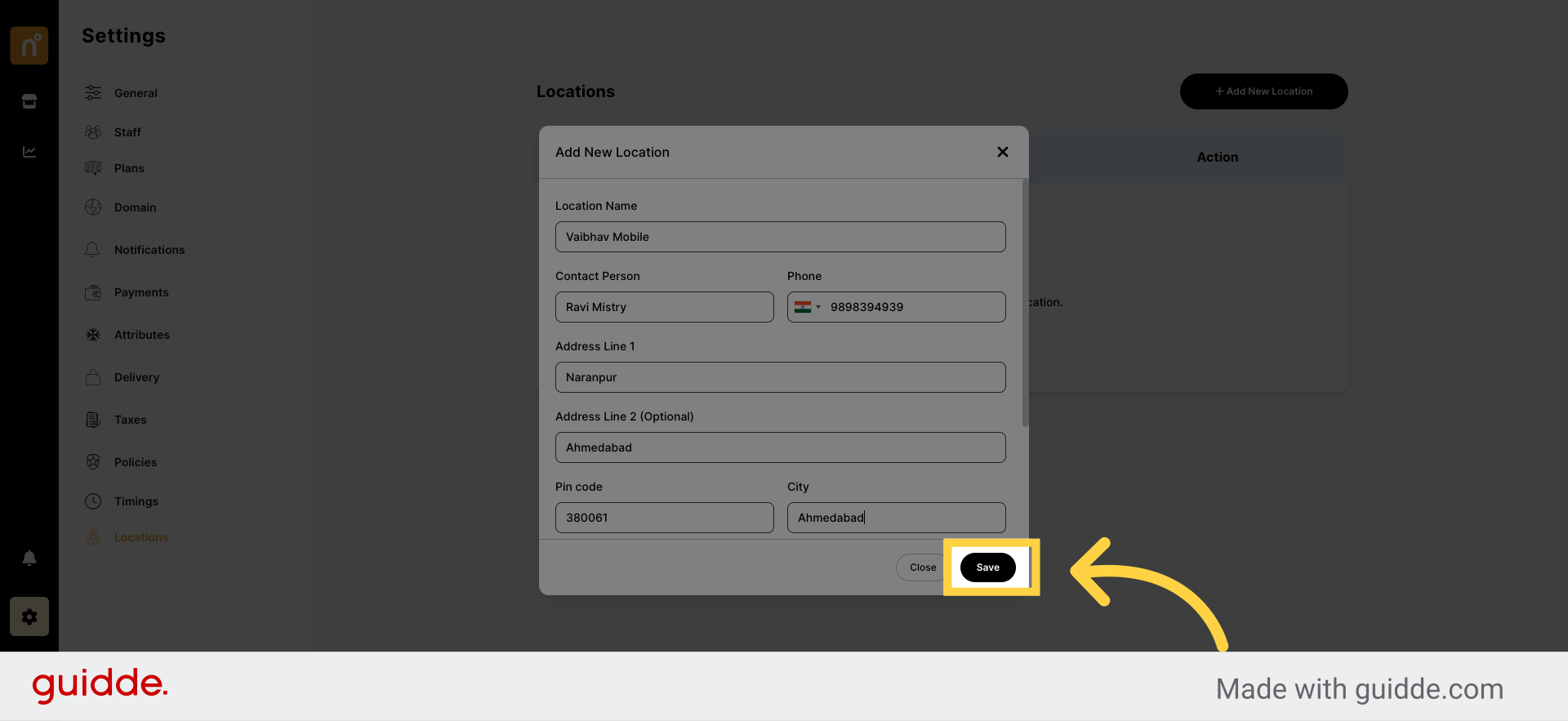The height and width of the screenshot is (721, 1568).
Task: Click the City field
Action: [x=897, y=518]
